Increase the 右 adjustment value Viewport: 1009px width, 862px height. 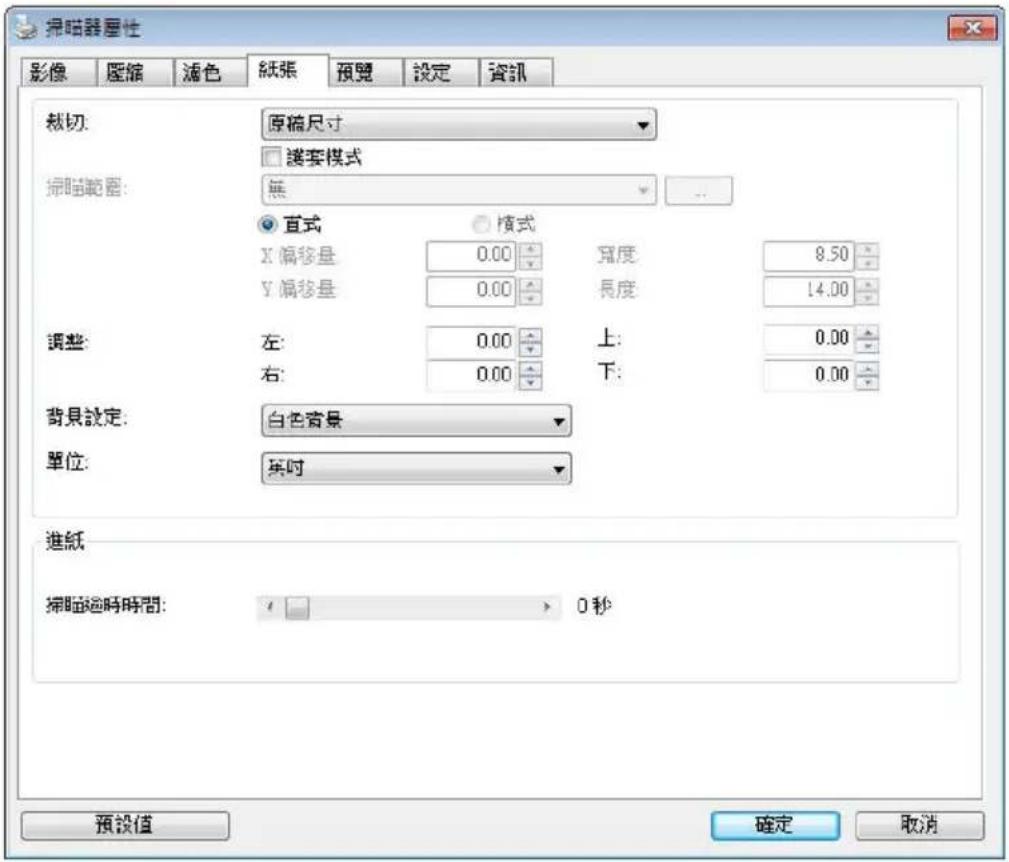coord(530,368)
